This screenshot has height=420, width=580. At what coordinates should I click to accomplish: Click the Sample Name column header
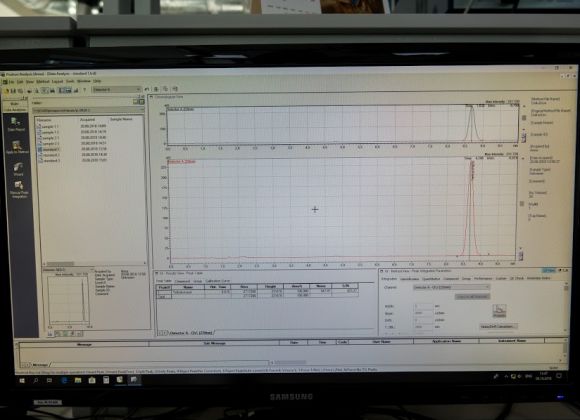[x=121, y=119]
